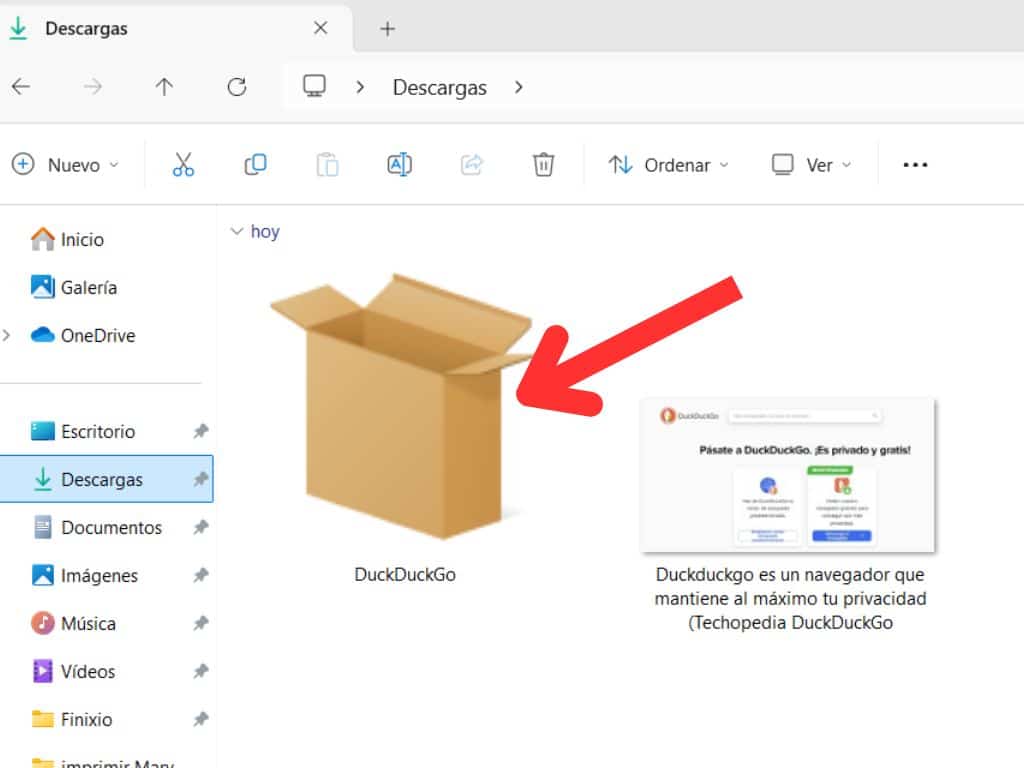Click the pin icon beside Descargas

click(200, 479)
